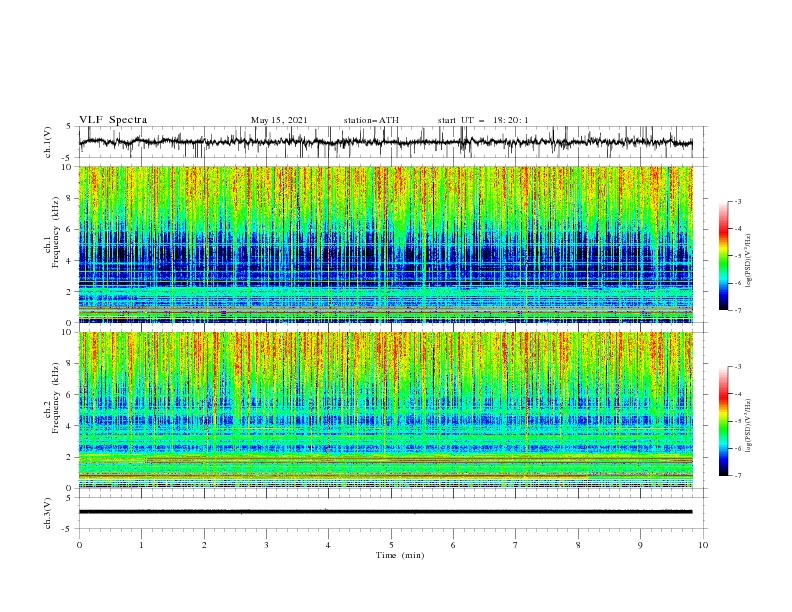This screenshot has height=612, width=792.
Task: Click the "station=ATH" label
Action: (x=371, y=120)
